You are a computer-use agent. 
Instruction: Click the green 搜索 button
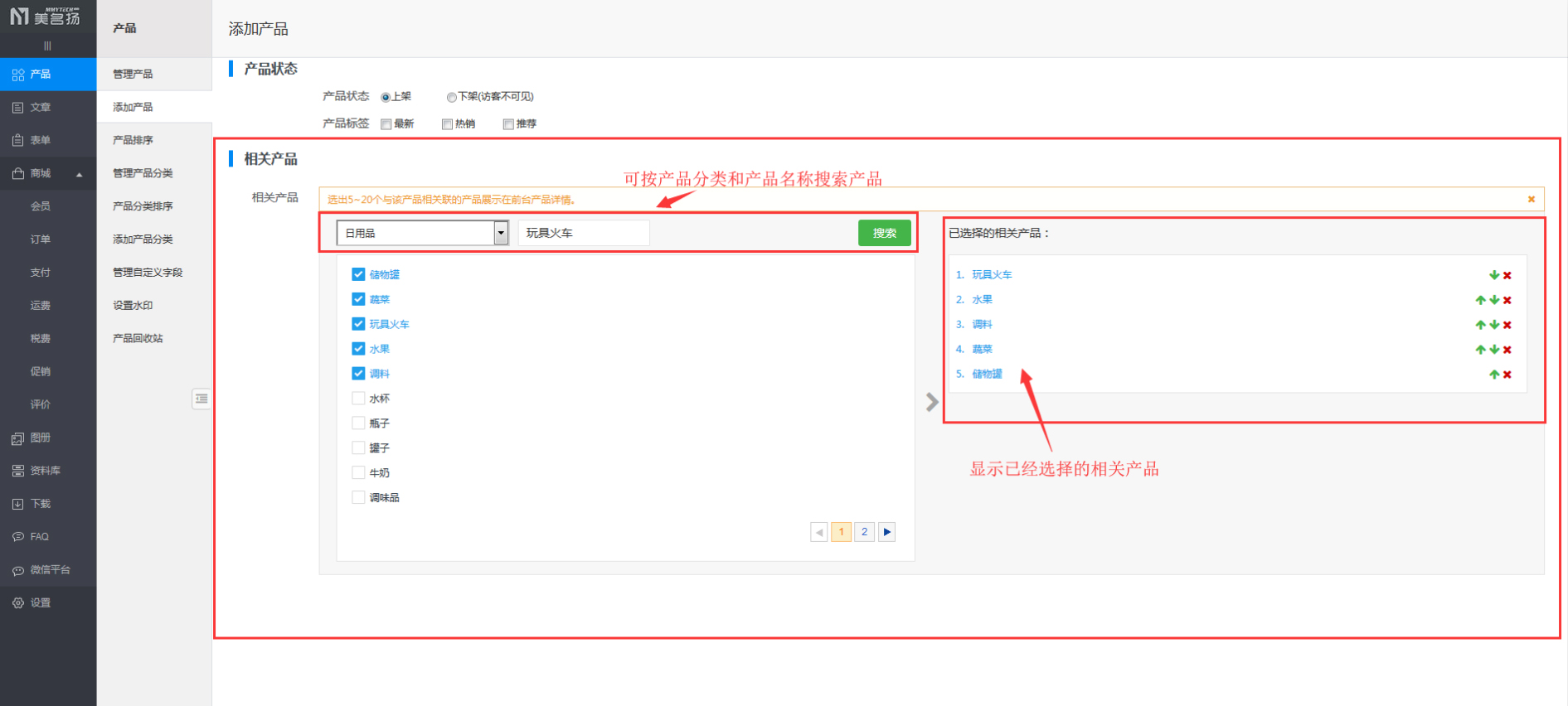884,233
